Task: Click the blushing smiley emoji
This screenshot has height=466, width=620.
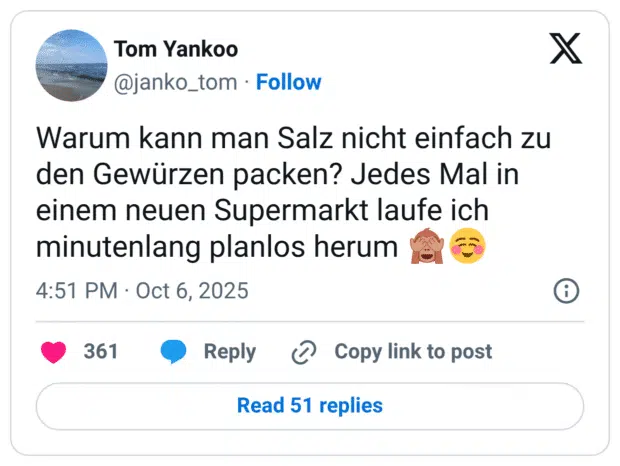Action: point(465,245)
